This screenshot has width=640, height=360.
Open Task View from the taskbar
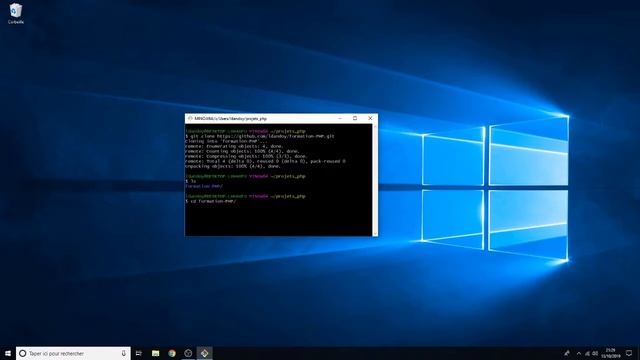click(x=139, y=353)
